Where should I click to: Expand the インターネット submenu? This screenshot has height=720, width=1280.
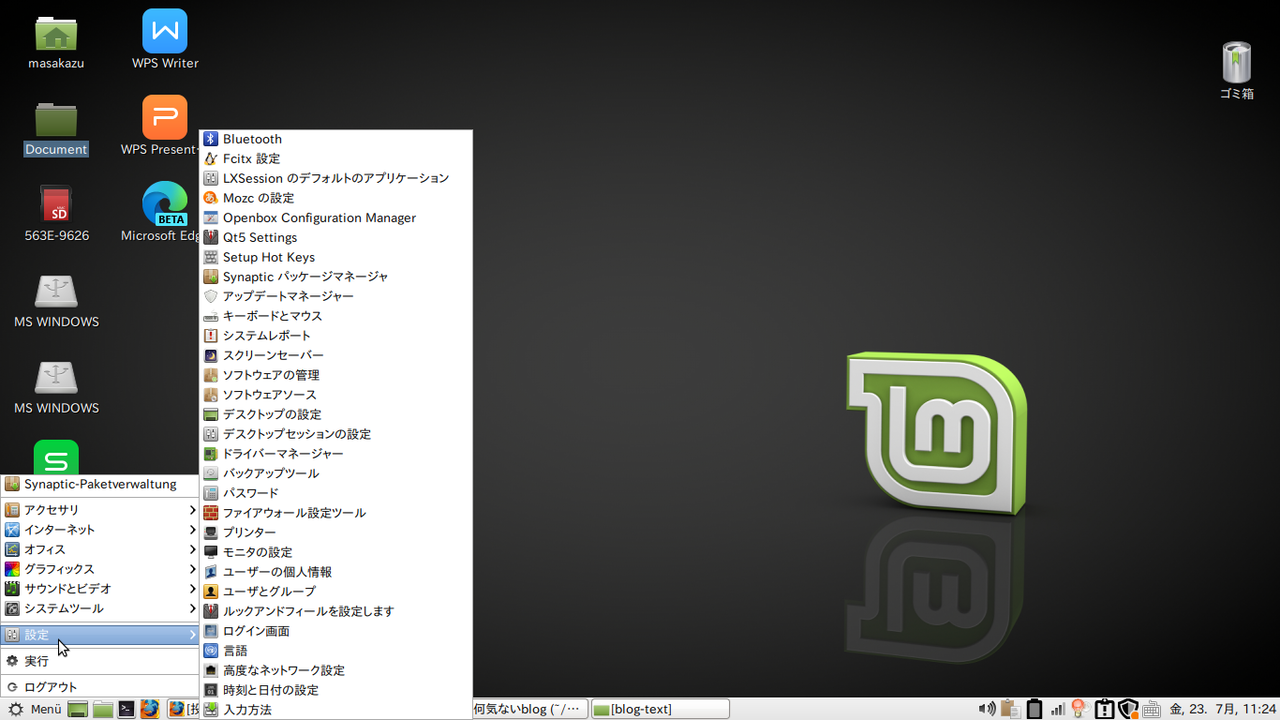(100, 530)
